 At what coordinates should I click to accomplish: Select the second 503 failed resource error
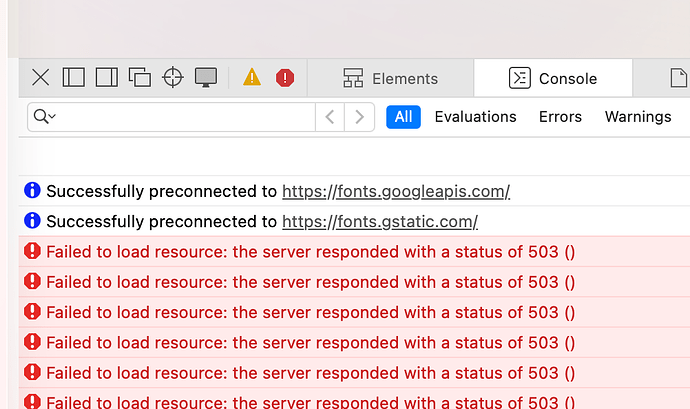tap(354, 282)
